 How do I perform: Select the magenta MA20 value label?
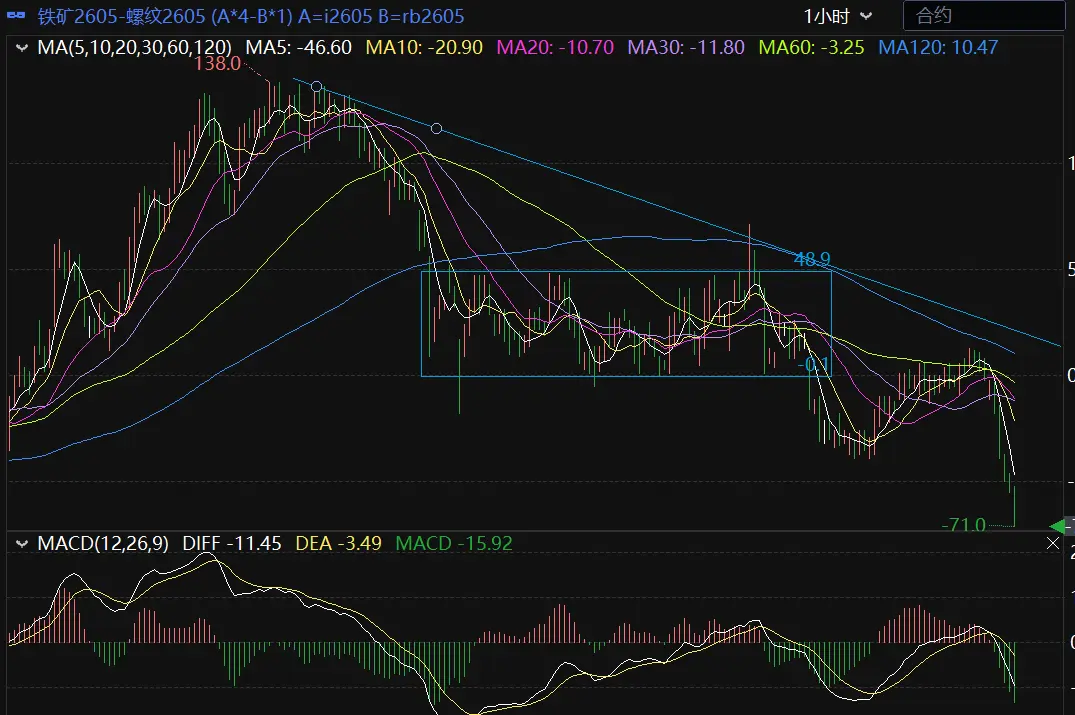click(x=554, y=47)
